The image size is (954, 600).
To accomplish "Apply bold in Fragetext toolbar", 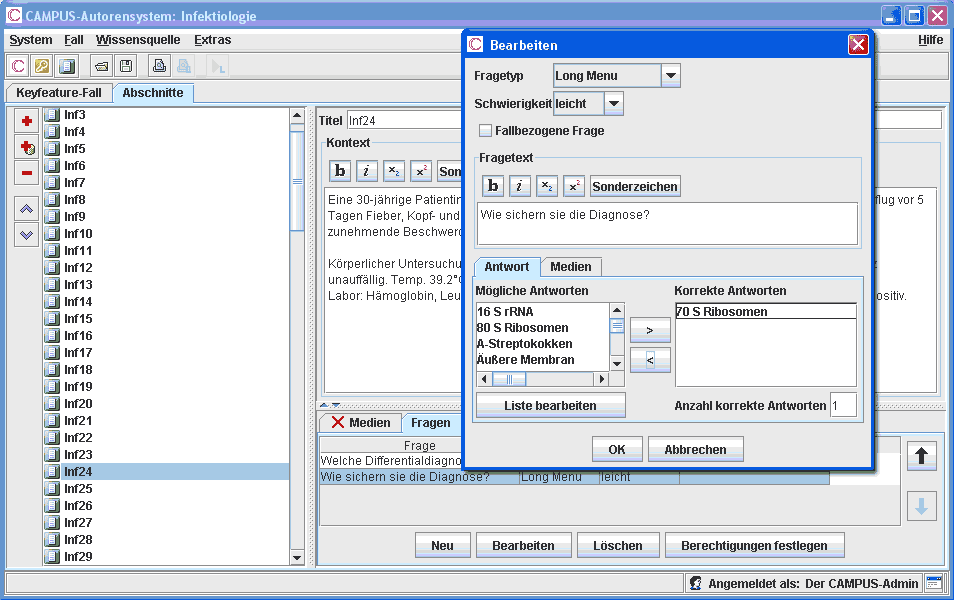I will click(493, 186).
